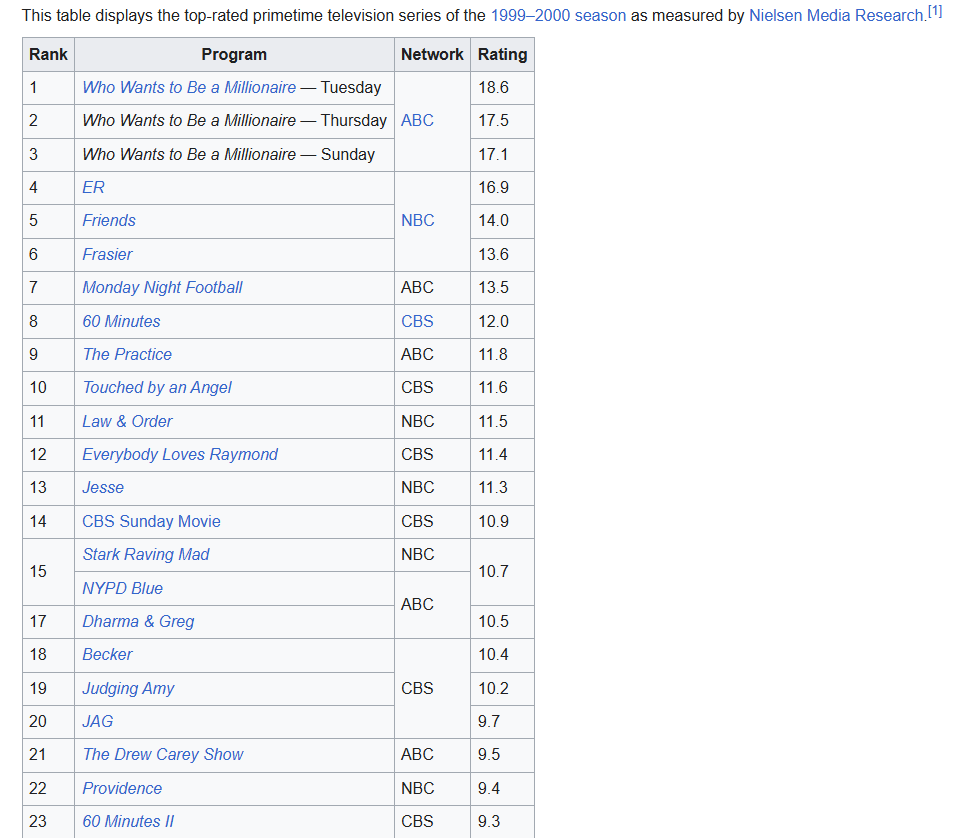Viewport: 955px width, 838px height.
Task: Open the Providence program link
Action: [x=122, y=788]
